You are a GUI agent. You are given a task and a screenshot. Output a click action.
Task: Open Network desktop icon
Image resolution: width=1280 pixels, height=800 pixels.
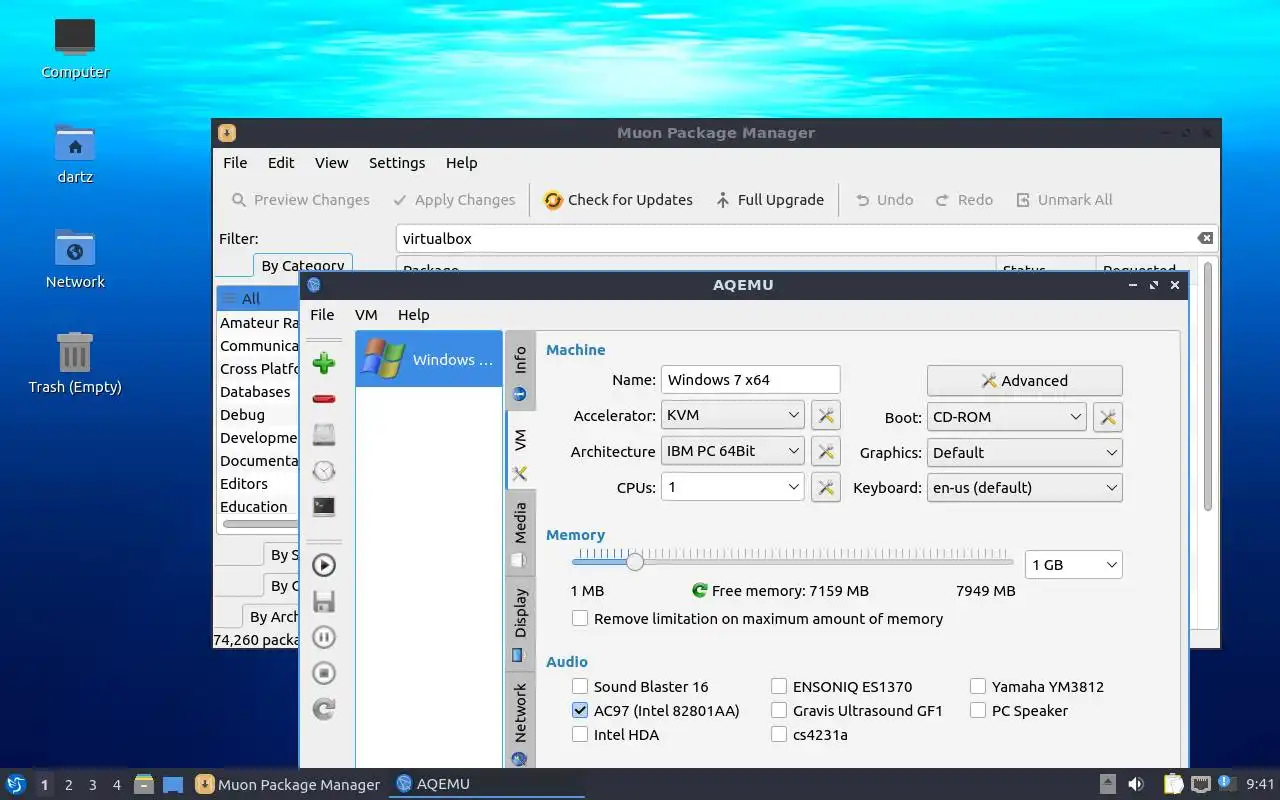75,258
